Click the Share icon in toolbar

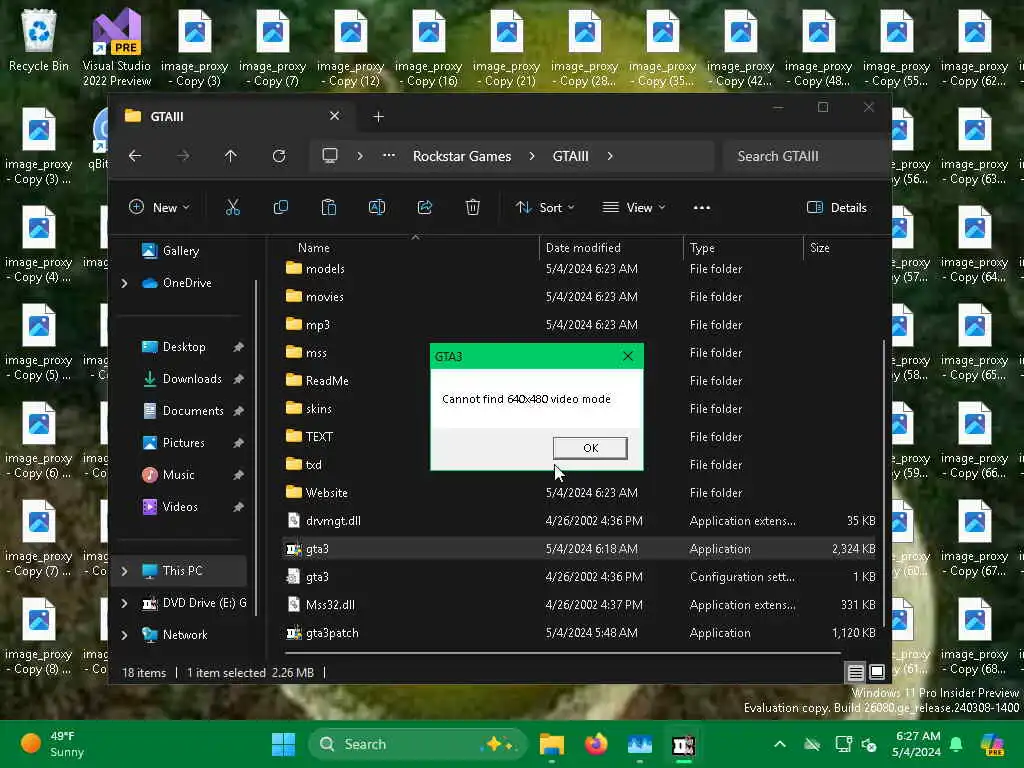(424, 208)
